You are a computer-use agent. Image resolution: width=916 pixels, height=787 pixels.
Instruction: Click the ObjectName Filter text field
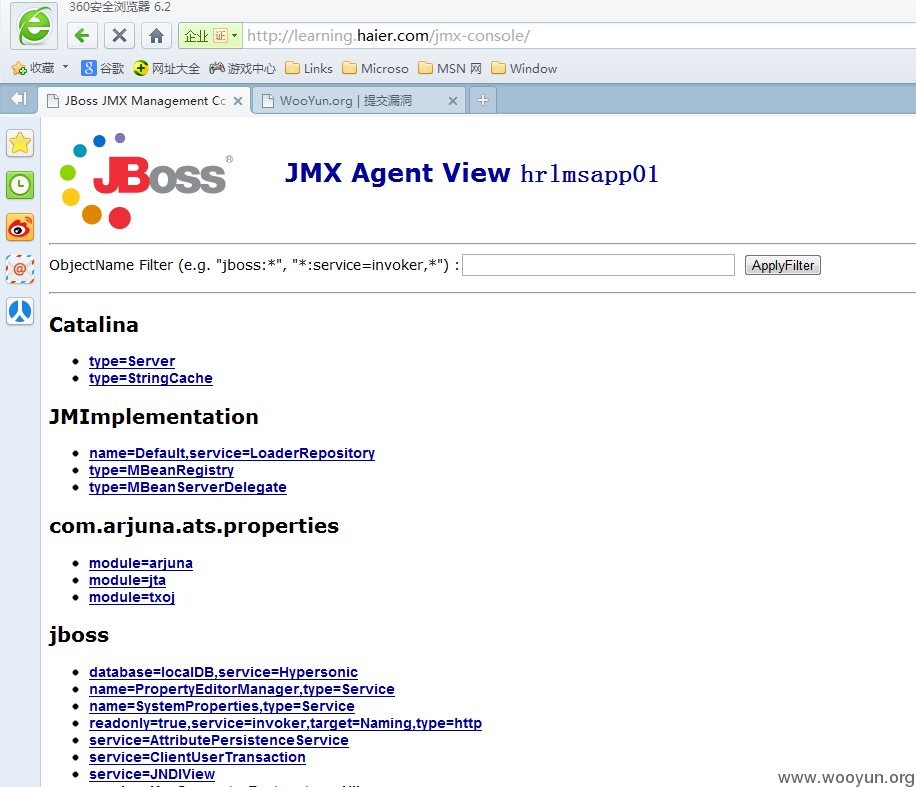598,265
